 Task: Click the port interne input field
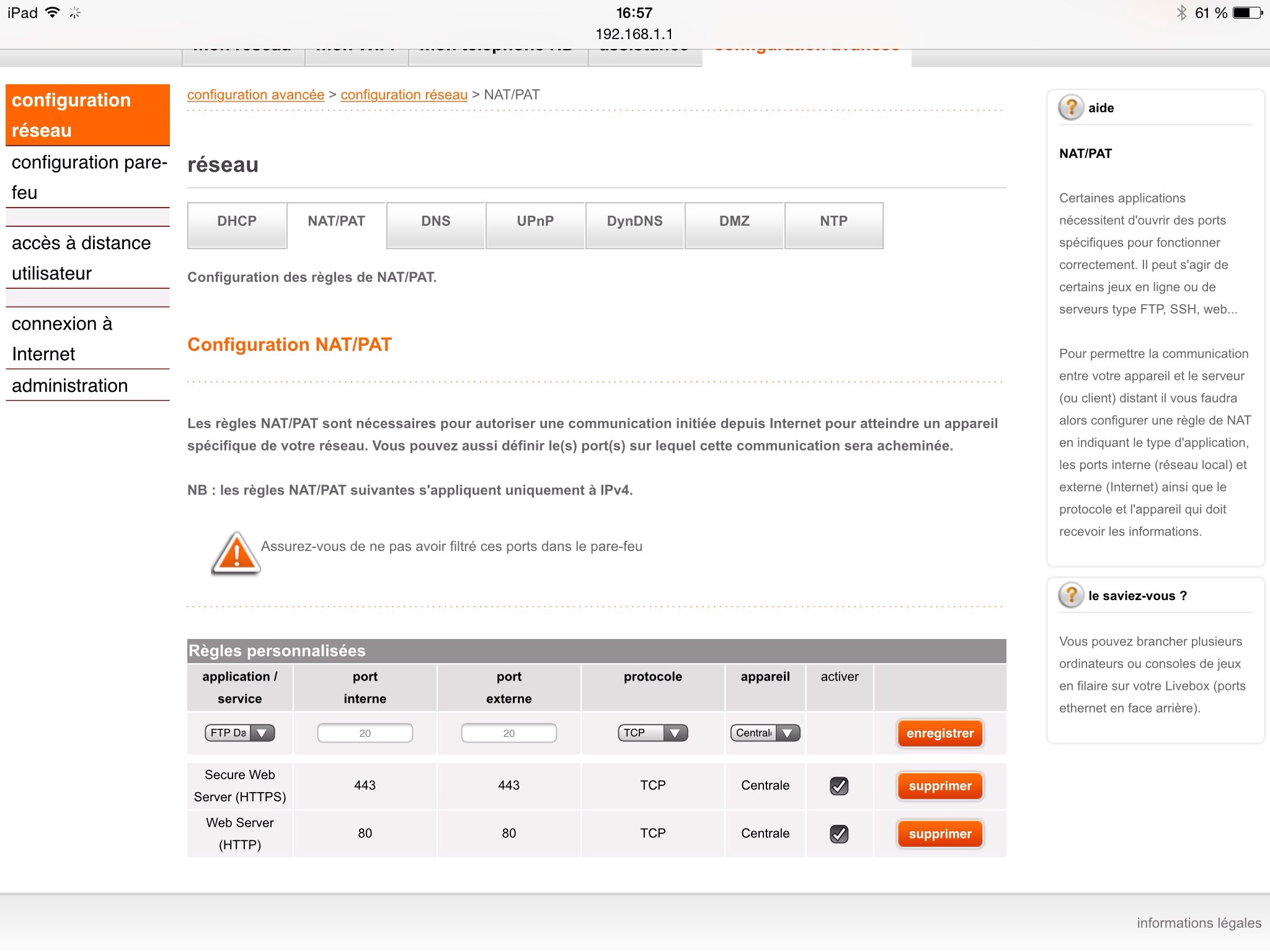[365, 733]
